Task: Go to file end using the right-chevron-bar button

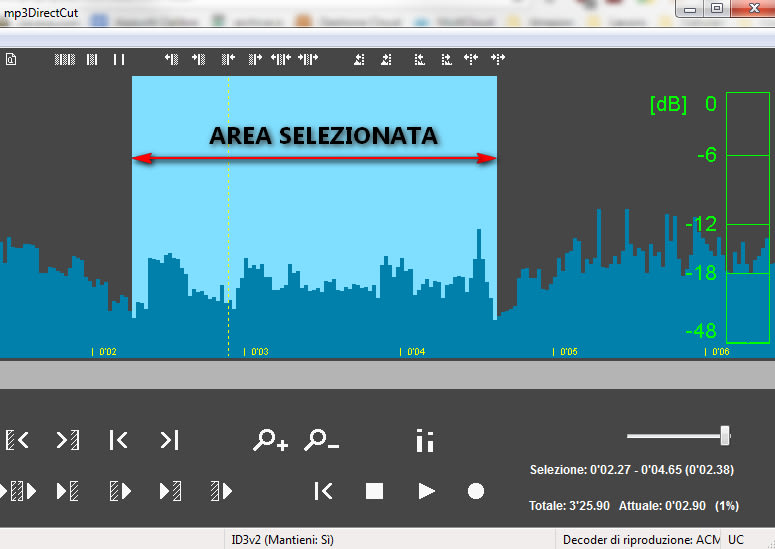Action: coord(169,440)
